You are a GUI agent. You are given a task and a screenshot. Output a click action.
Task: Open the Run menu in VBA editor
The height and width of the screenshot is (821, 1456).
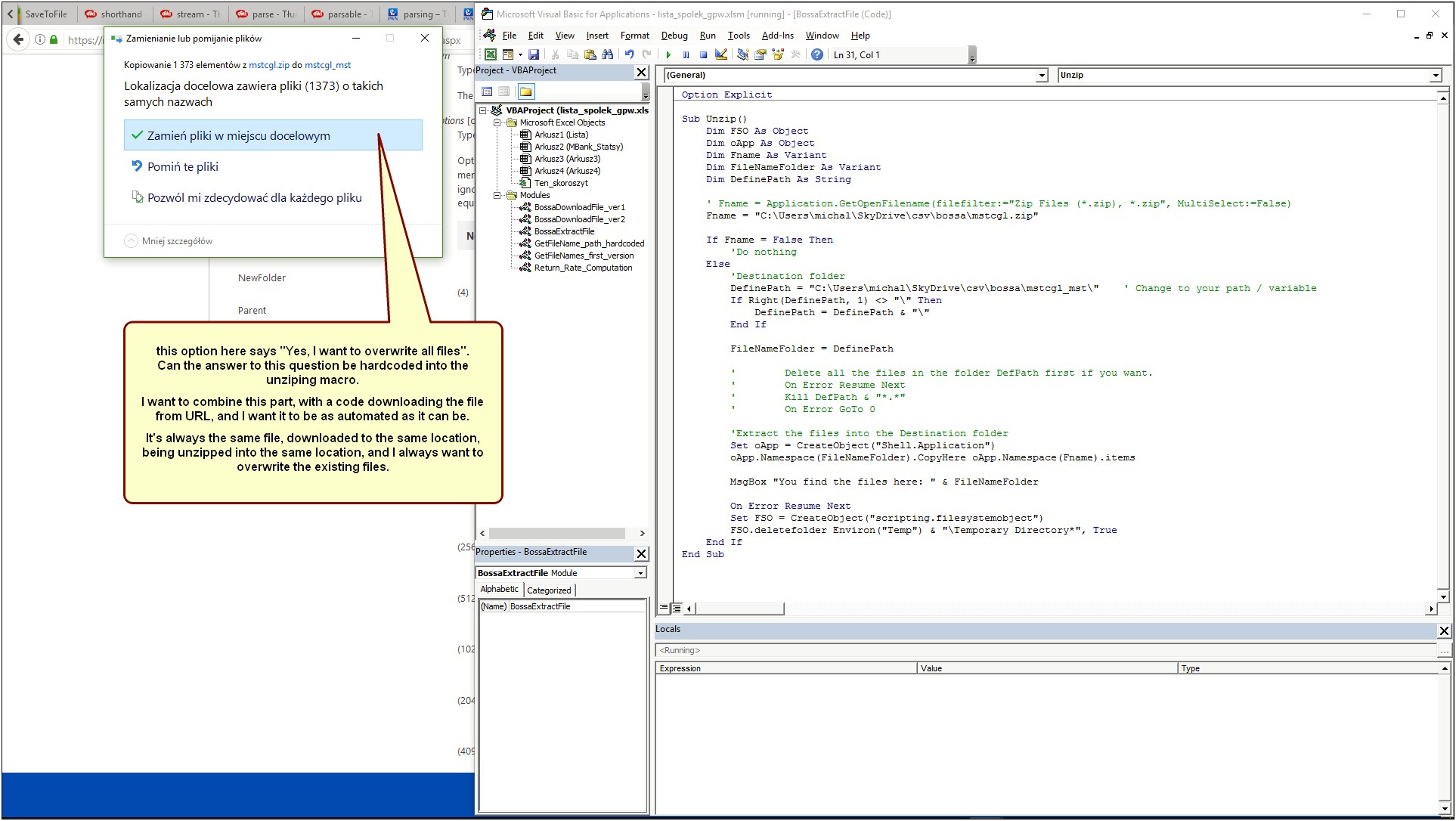point(707,35)
